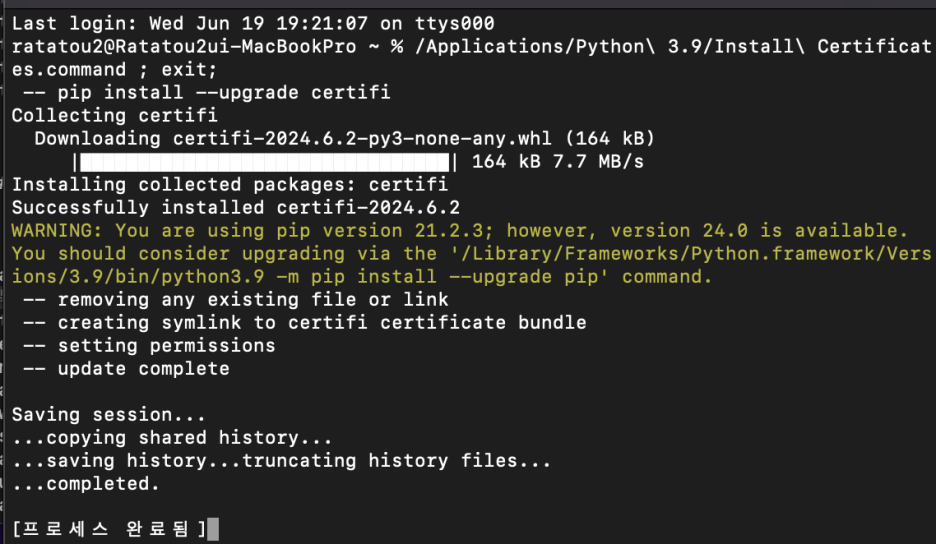Click the '-- setting permissions' line
Viewport: 936px width, 544px height.
click(149, 346)
